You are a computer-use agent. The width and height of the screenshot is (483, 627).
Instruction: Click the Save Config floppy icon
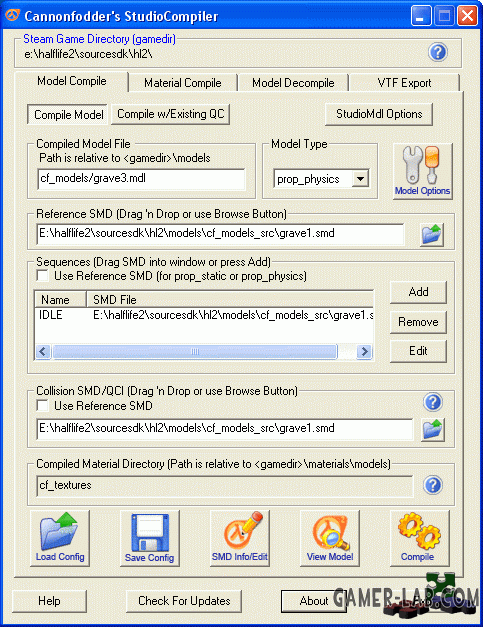150,538
